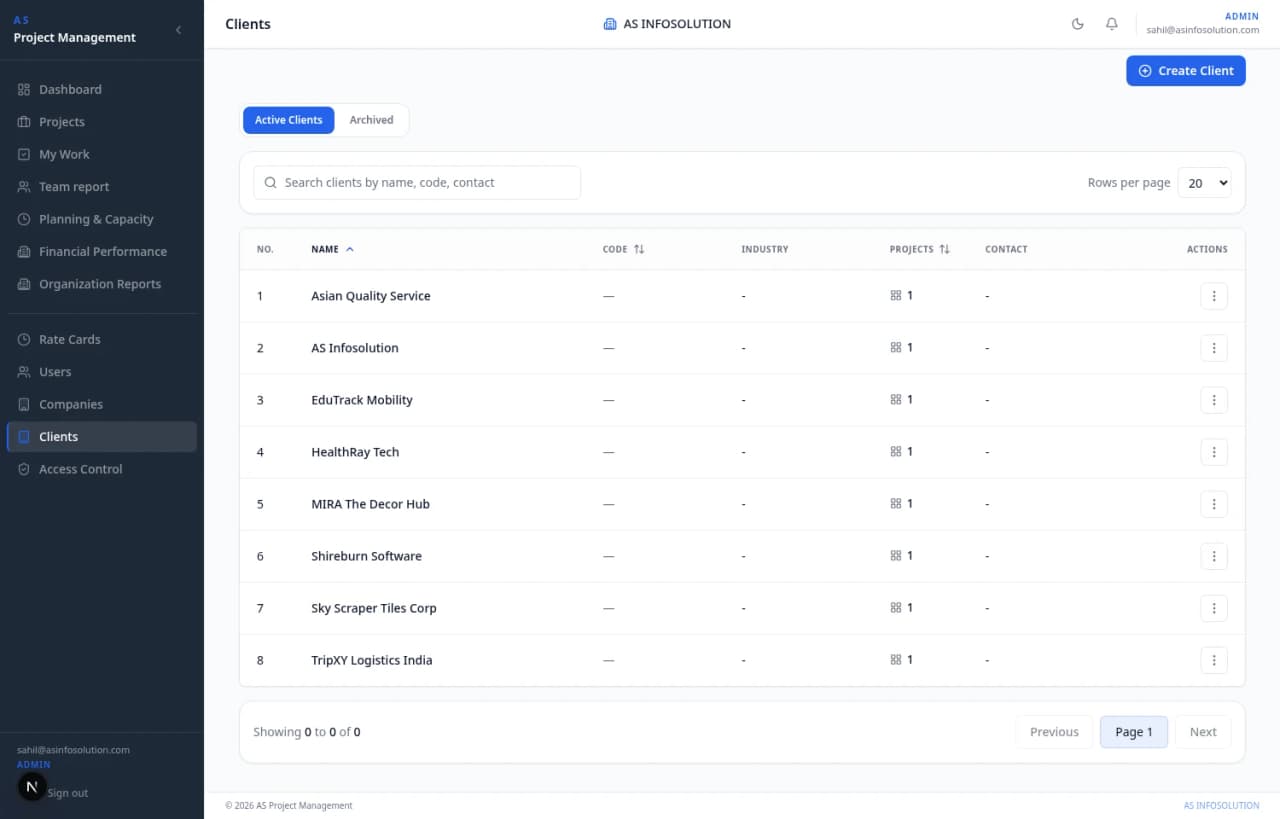Screen dimensions: 1280x819
Task: Click the Projects briefcase icon
Action: [x=24, y=122]
